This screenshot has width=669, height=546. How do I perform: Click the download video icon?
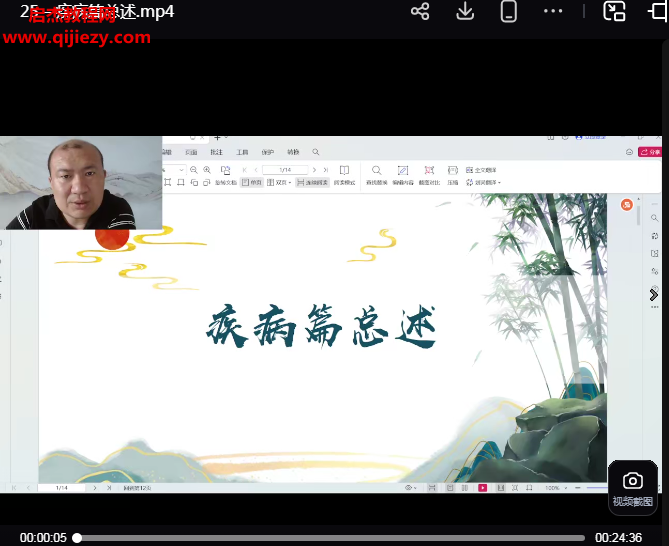click(465, 12)
